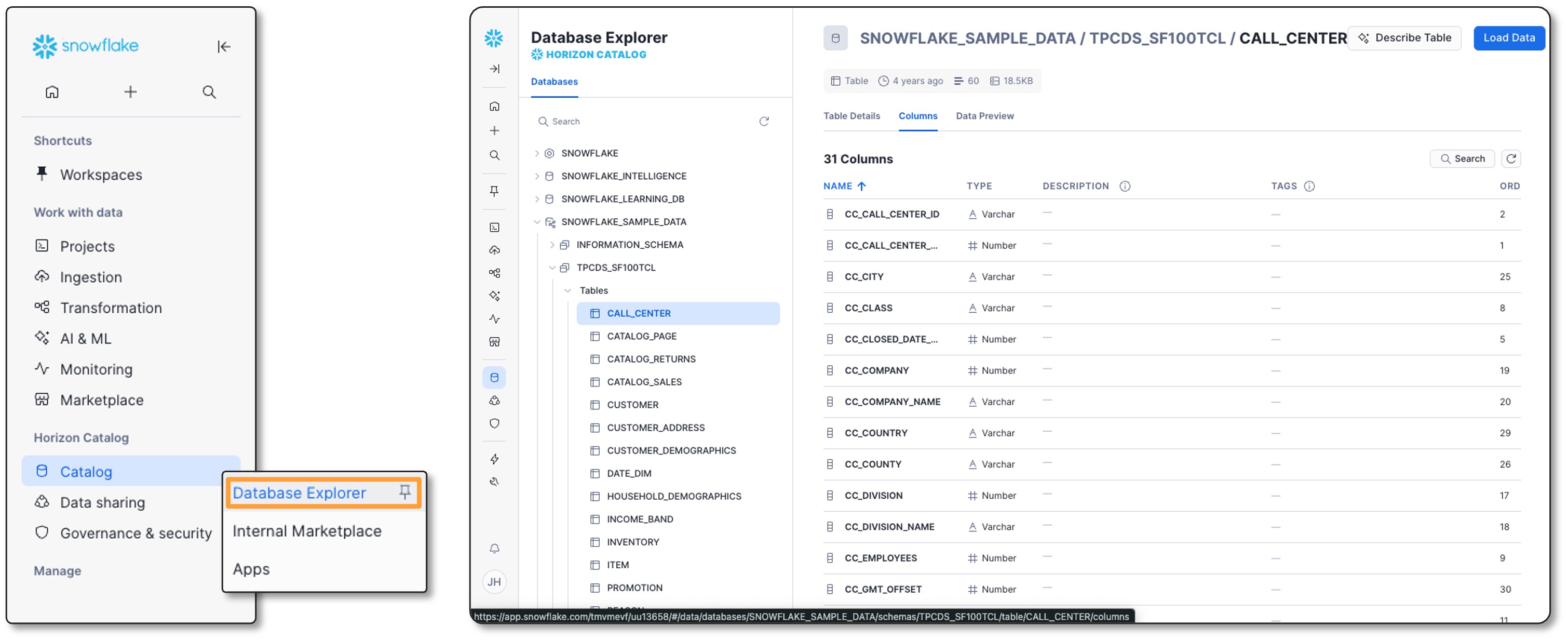Collapse the Snowflake navigation sidebar
The image size is (1568, 640).
pyautogui.click(x=224, y=47)
